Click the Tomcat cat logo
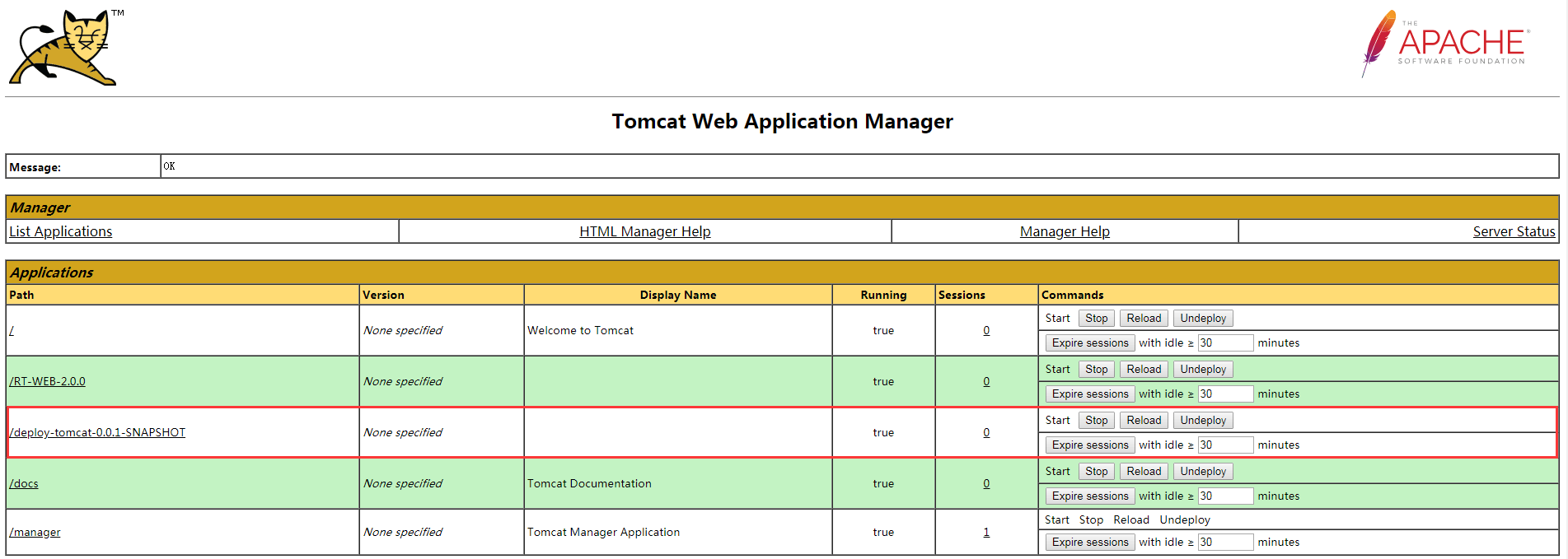1568x559 pixels. click(63, 48)
